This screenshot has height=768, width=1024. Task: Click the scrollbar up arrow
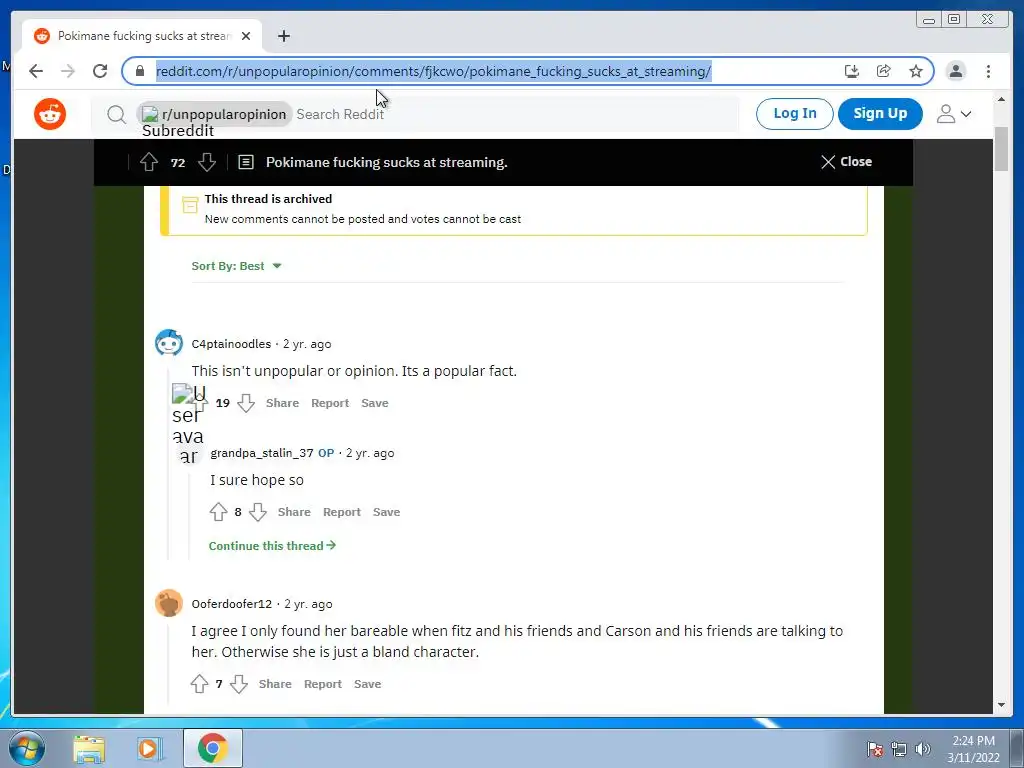click(x=1001, y=99)
